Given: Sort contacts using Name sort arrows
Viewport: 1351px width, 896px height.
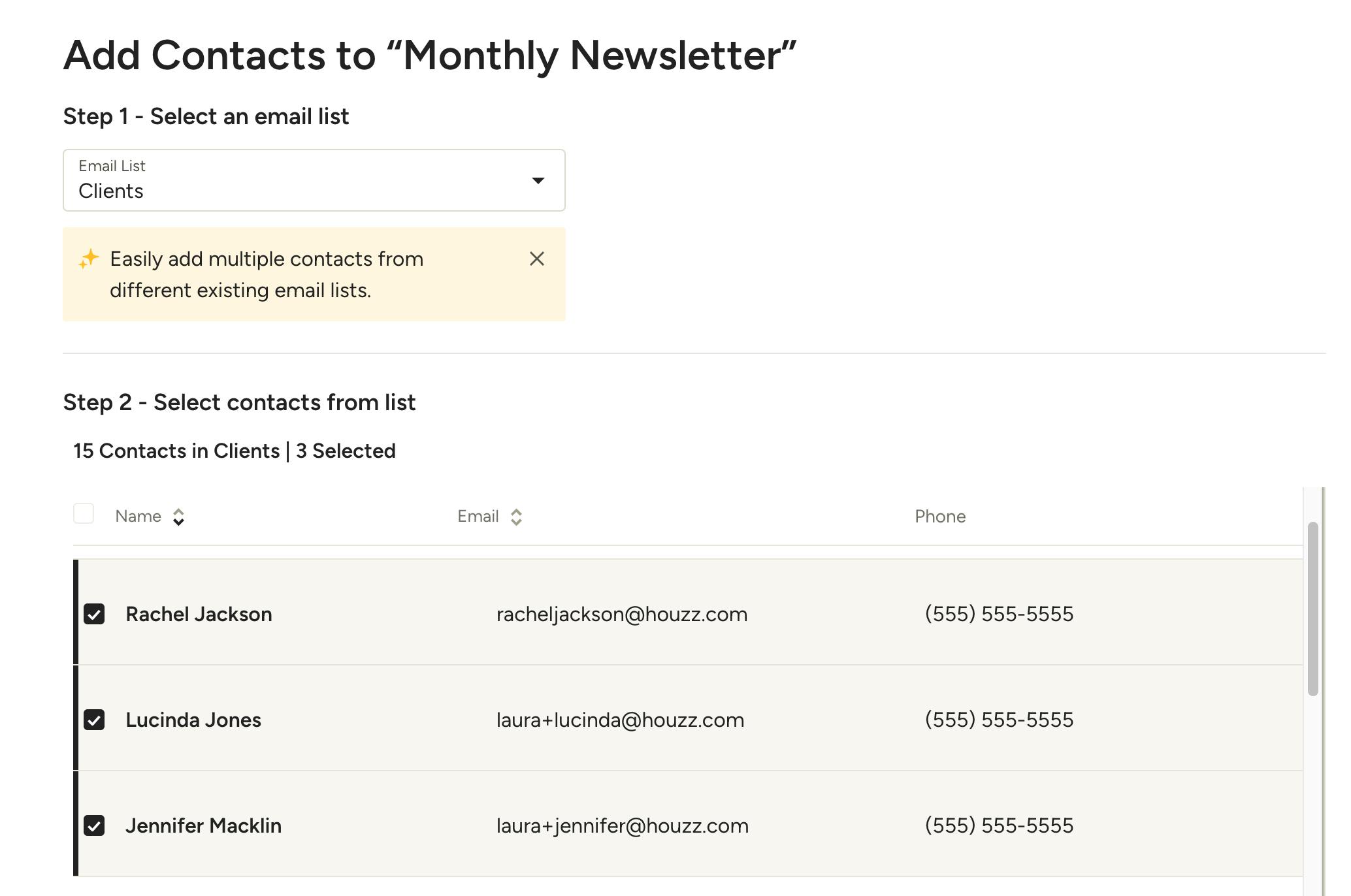Looking at the screenshot, I should 178,517.
